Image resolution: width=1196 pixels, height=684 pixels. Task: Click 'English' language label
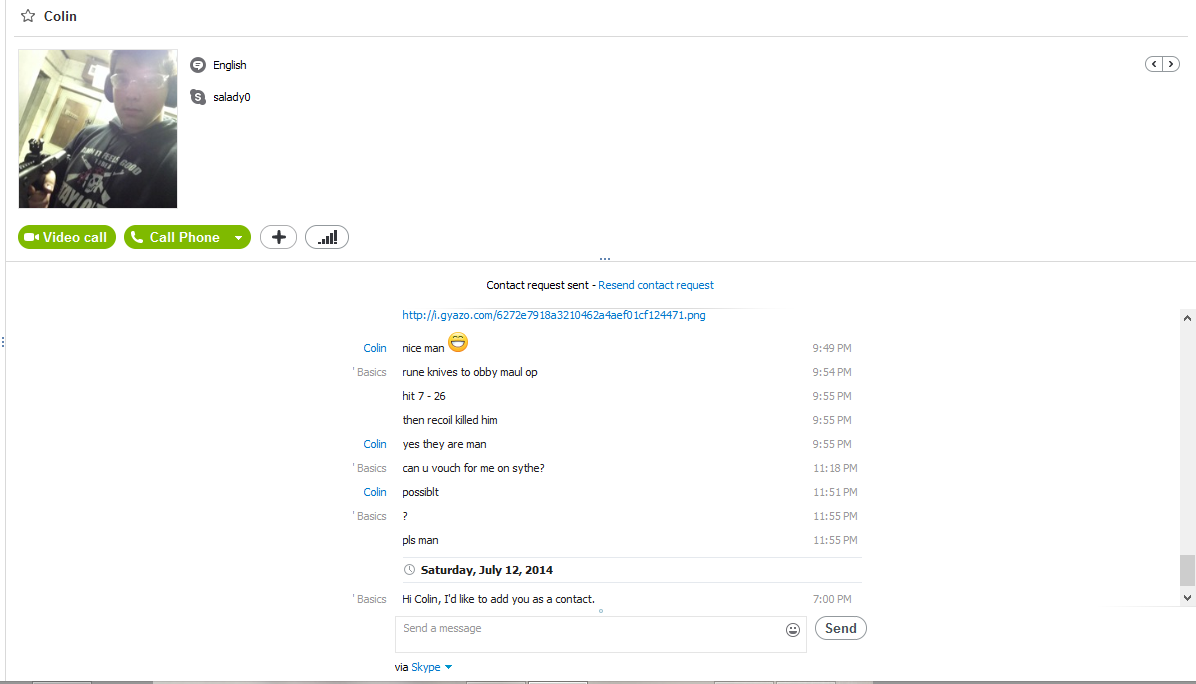pos(230,65)
